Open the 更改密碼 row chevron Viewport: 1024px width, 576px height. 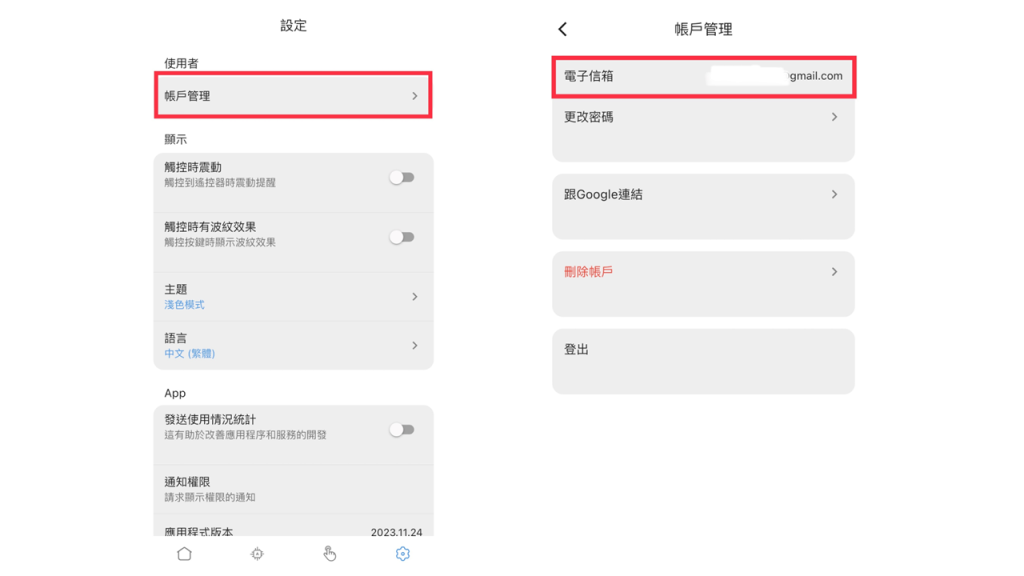point(834,117)
